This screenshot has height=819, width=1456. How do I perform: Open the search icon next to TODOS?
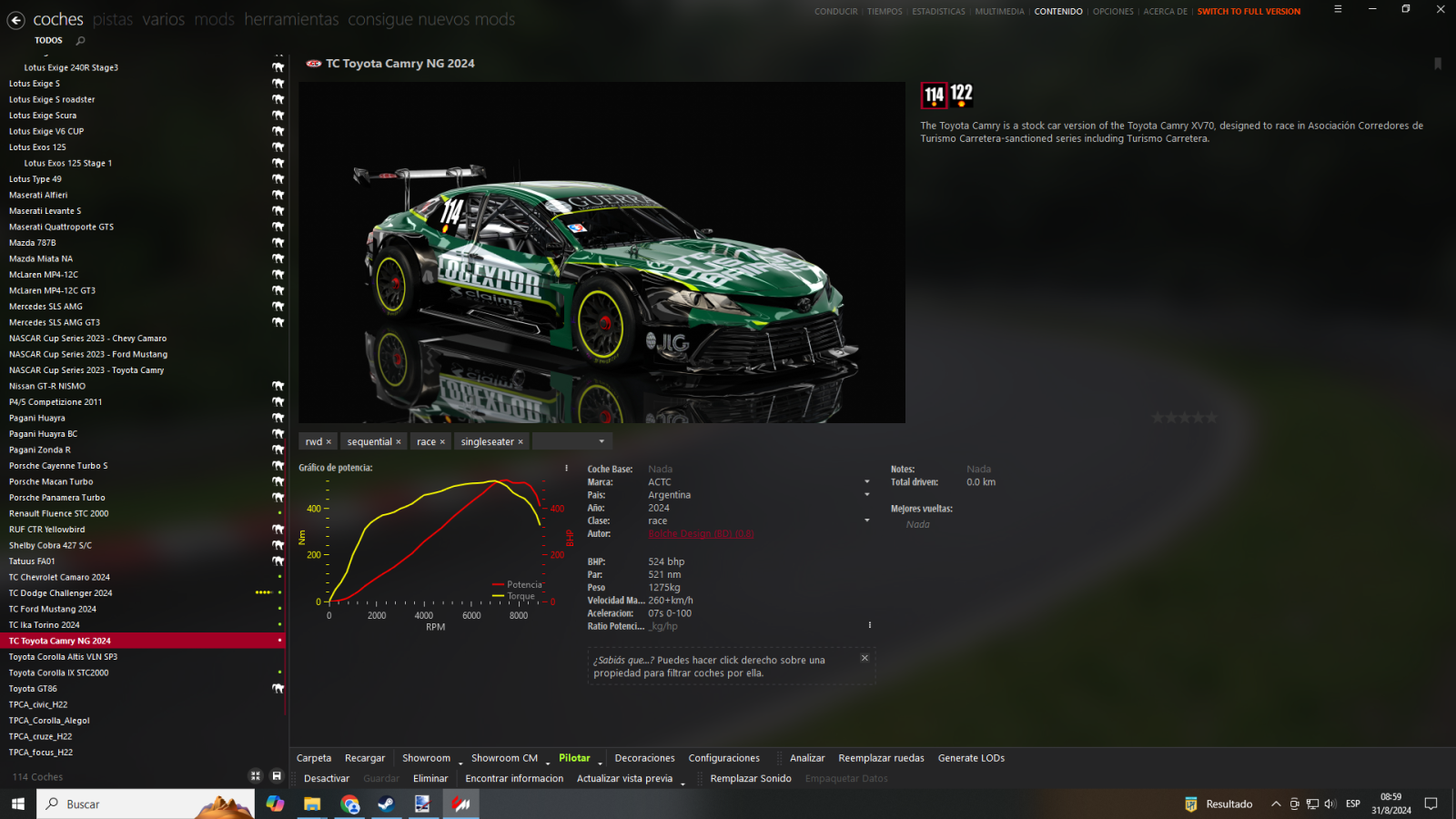click(x=80, y=41)
